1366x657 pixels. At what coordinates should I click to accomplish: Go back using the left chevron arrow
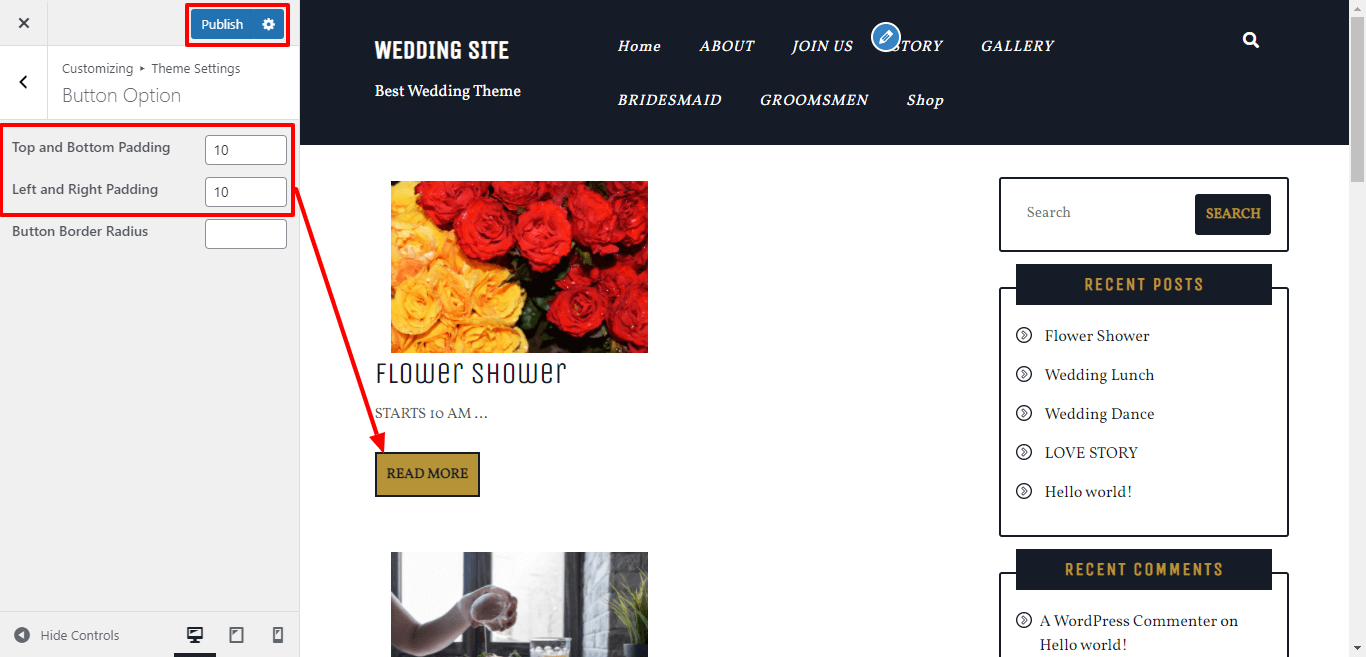pyautogui.click(x=24, y=82)
